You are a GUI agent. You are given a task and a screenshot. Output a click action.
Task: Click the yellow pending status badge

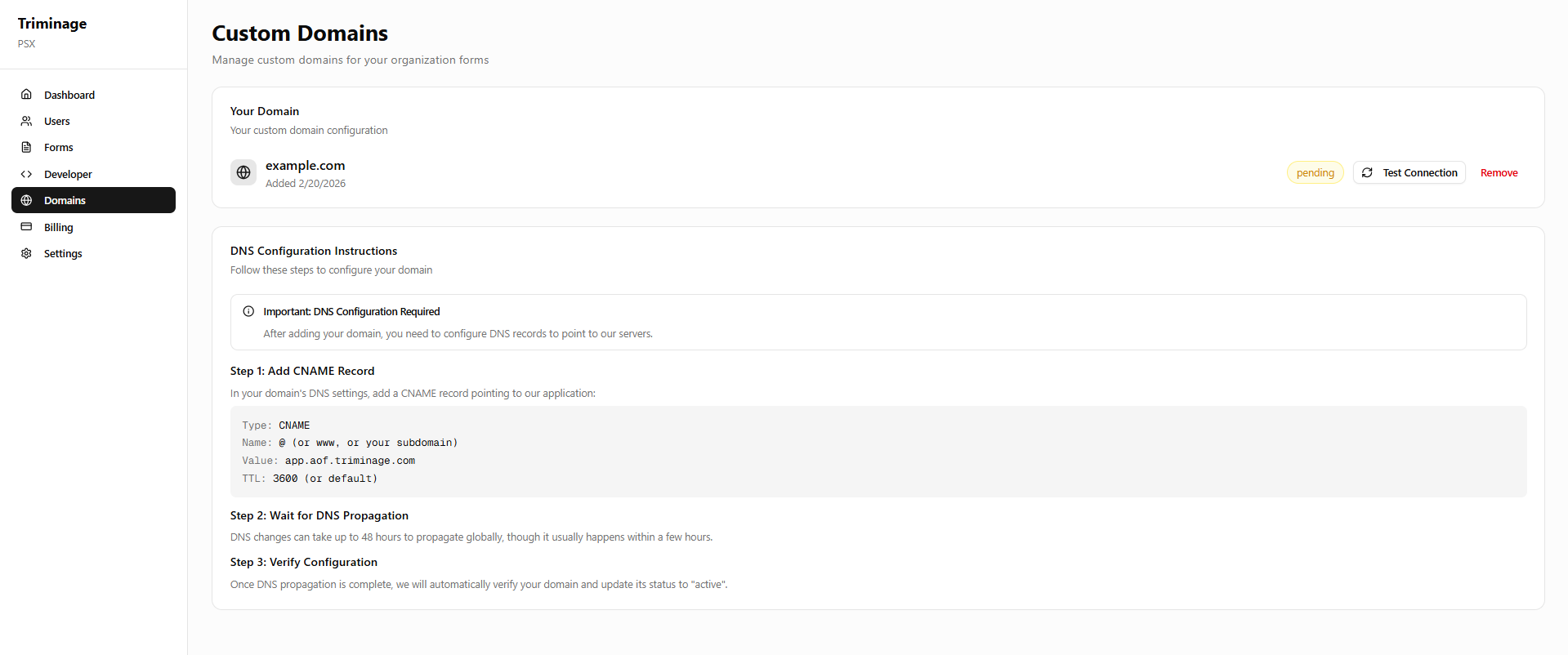[1315, 172]
